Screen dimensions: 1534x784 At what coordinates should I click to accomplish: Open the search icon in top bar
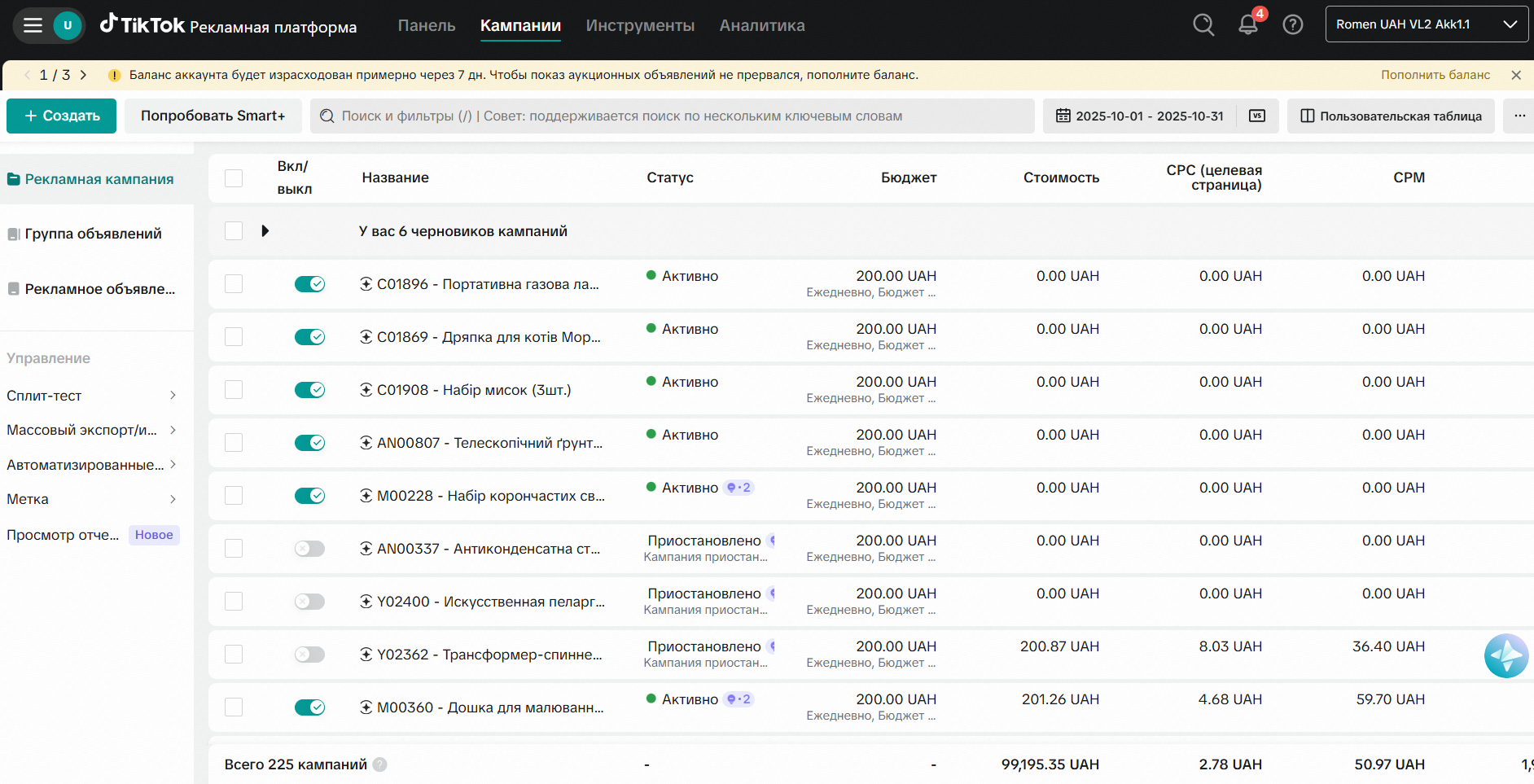tap(1203, 25)
